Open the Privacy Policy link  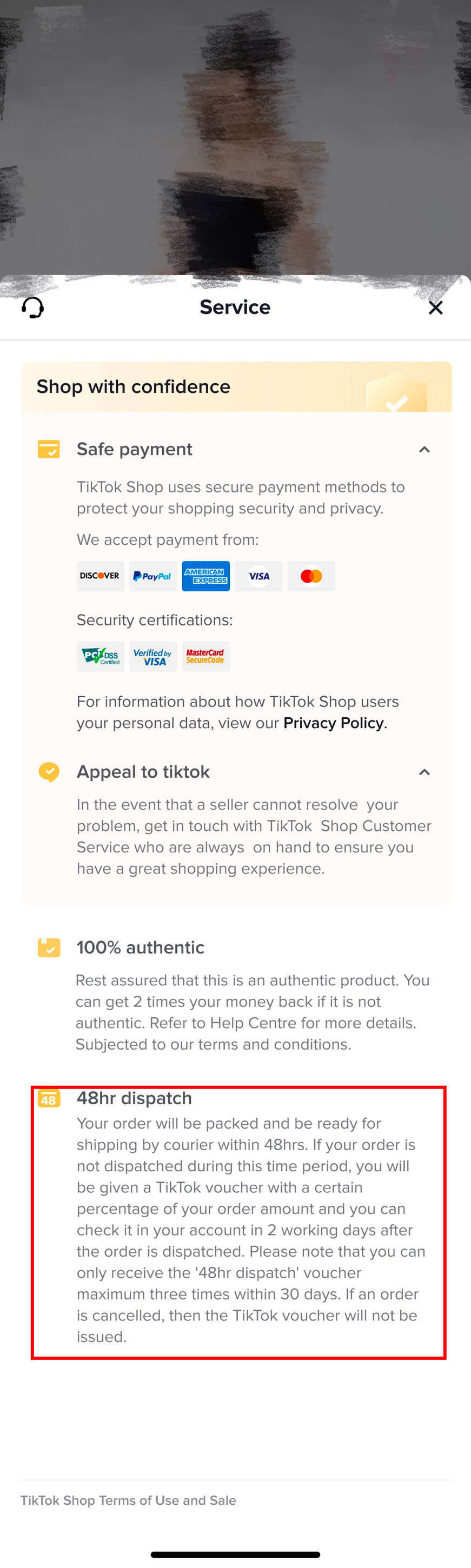[x=334, y=723]
